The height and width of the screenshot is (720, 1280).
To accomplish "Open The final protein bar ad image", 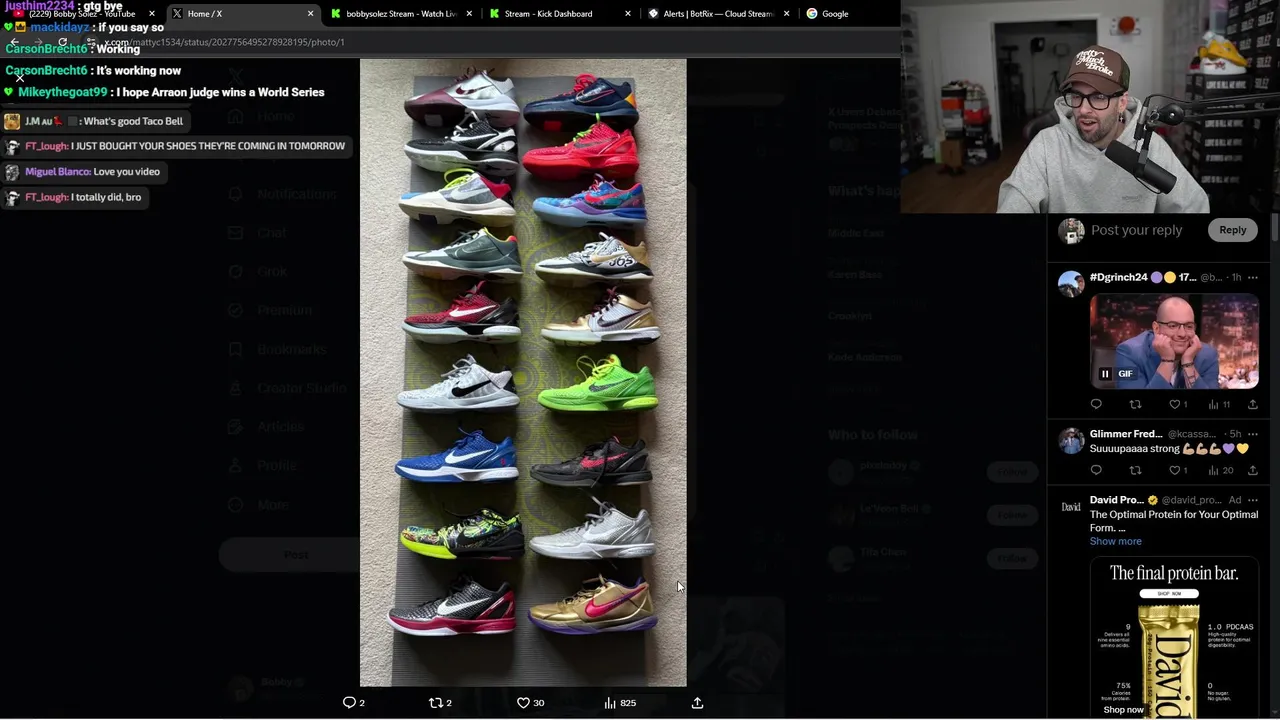I will [1174, 638].
